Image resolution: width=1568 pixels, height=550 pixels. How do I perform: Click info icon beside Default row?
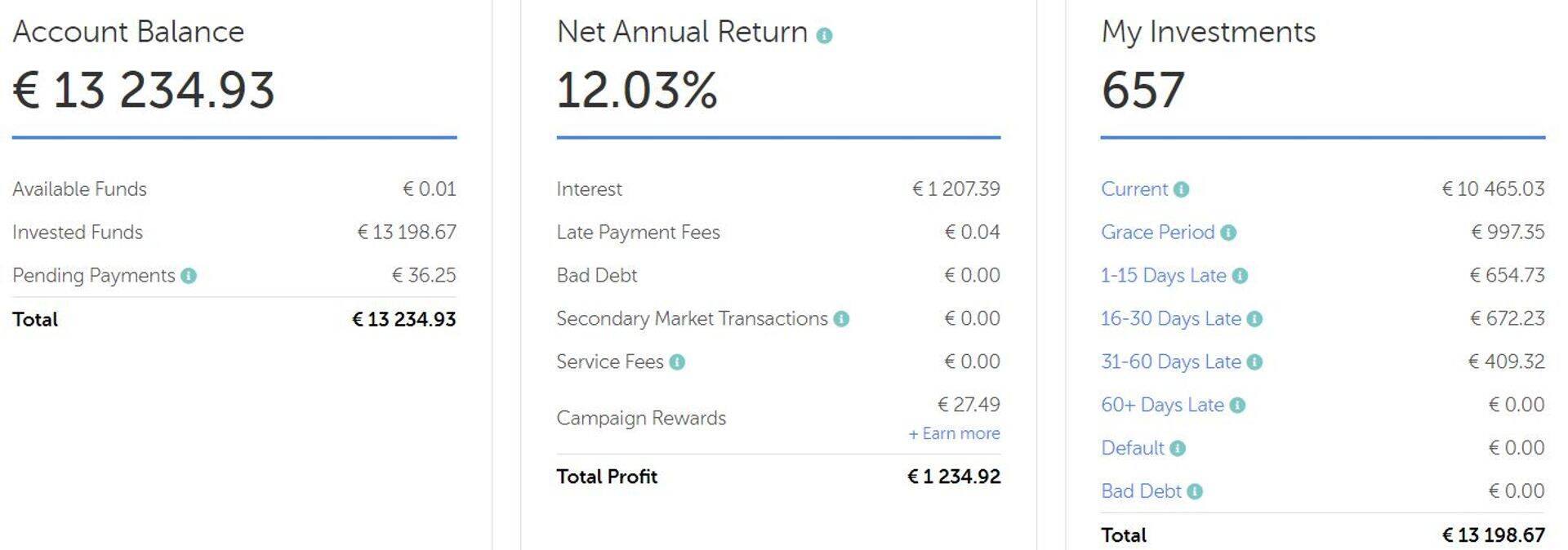click(1177, 449)
